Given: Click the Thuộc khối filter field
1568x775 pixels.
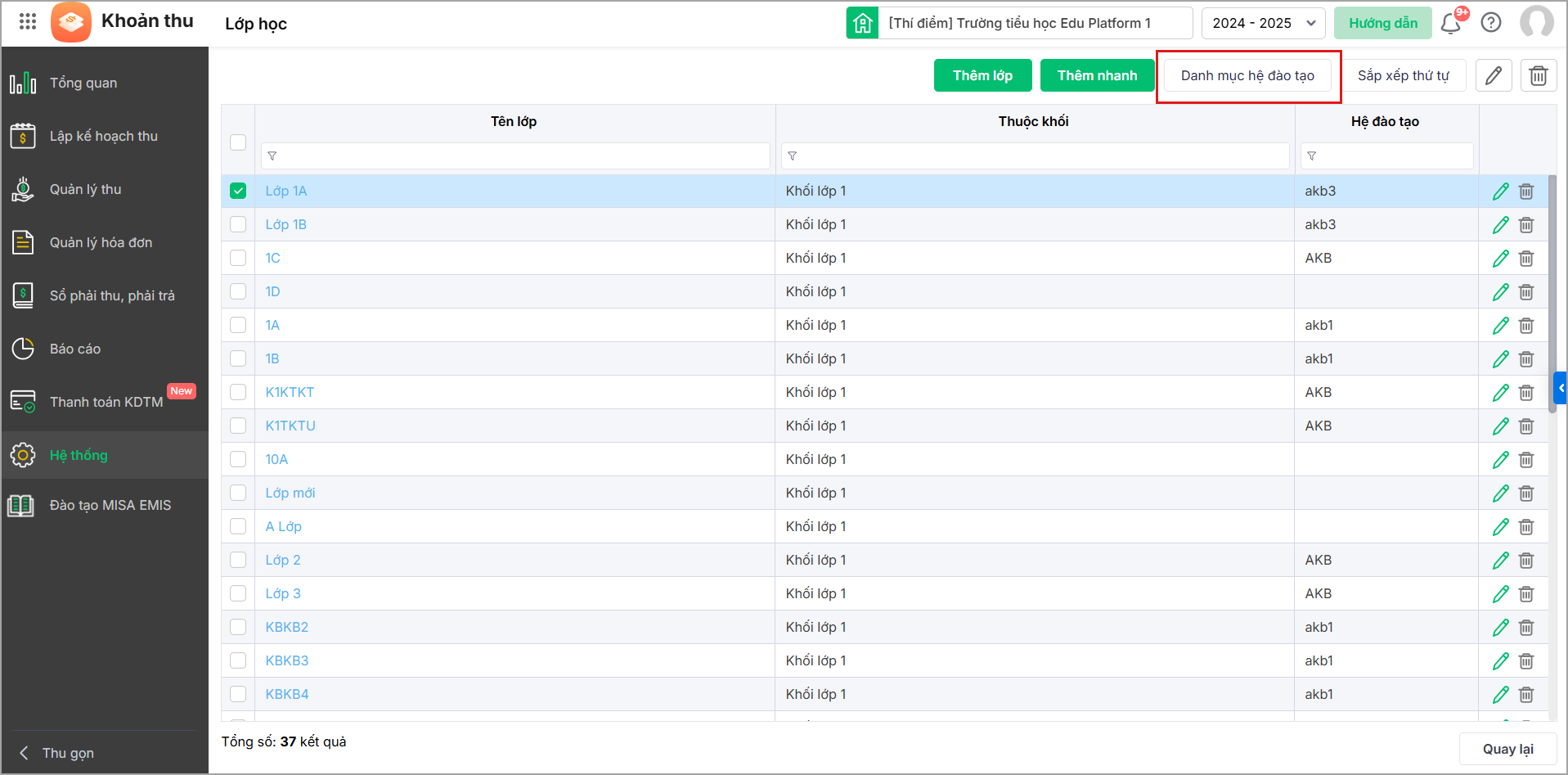Looking at the screenshot, I should pos(1036,155).
